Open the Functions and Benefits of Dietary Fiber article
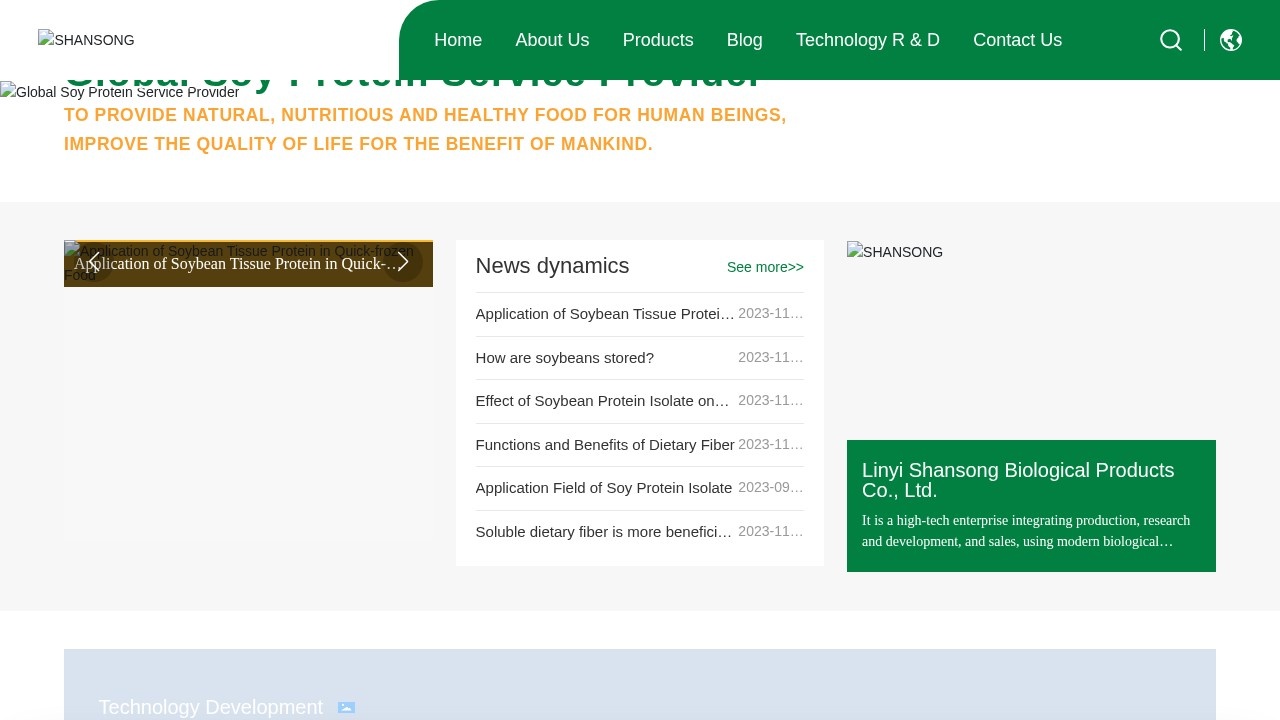 pyautogui.click(x=605, y=445)
